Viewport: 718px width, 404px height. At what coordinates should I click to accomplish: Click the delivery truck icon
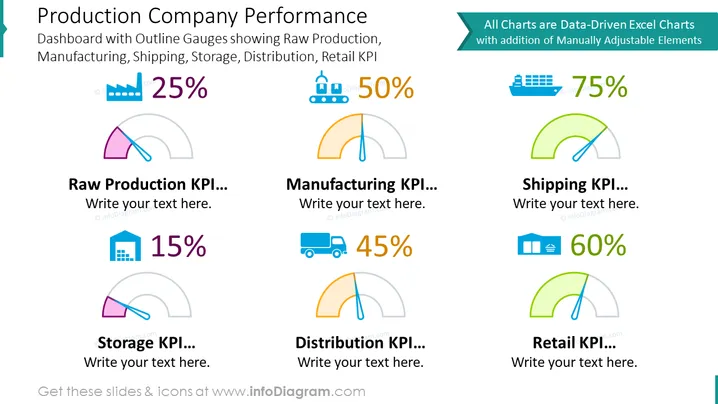click(x=323, y=245)
